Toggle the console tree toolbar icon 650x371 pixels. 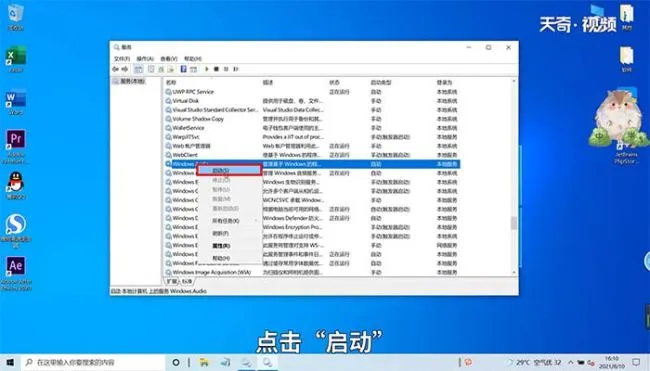[x=138, y=69]
